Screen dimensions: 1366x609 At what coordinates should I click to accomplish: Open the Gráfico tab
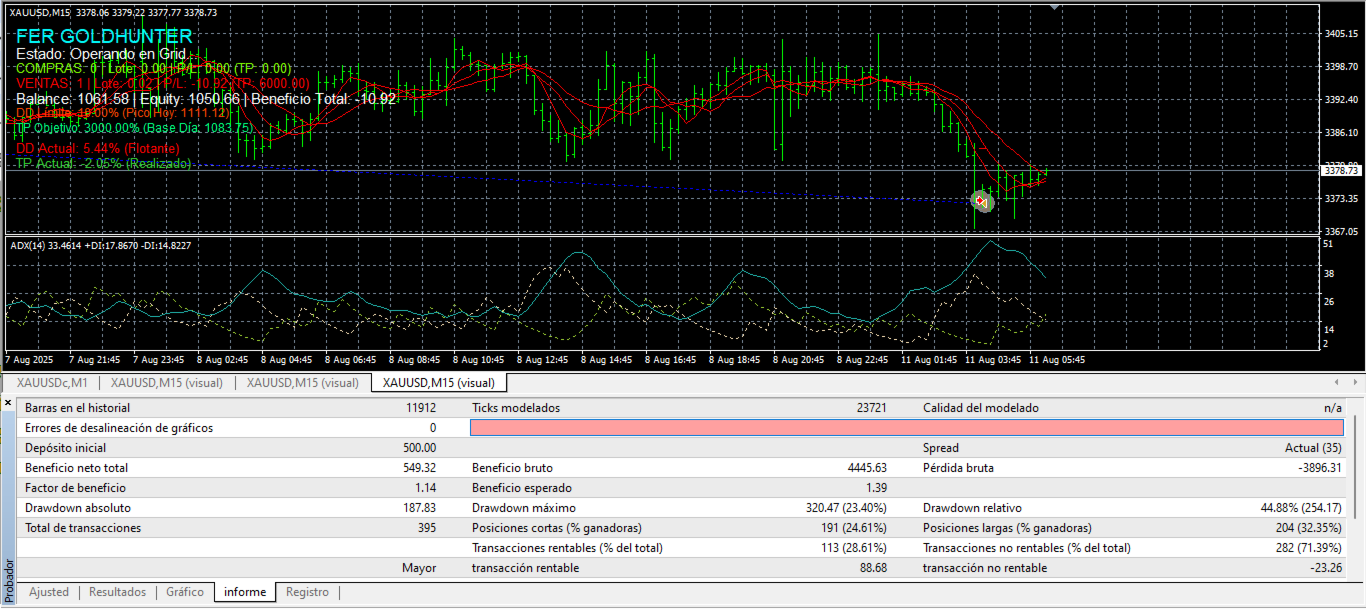point(185,592)
